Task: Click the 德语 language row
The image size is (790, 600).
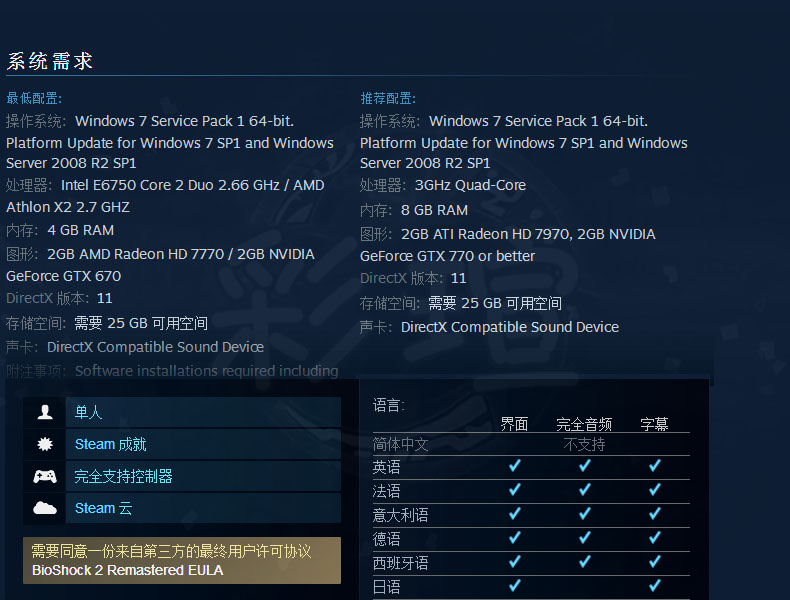Action: [x=531, y=540]
